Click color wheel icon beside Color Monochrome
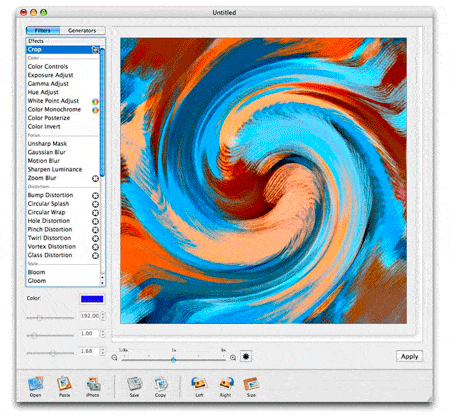 coord(95,110)
